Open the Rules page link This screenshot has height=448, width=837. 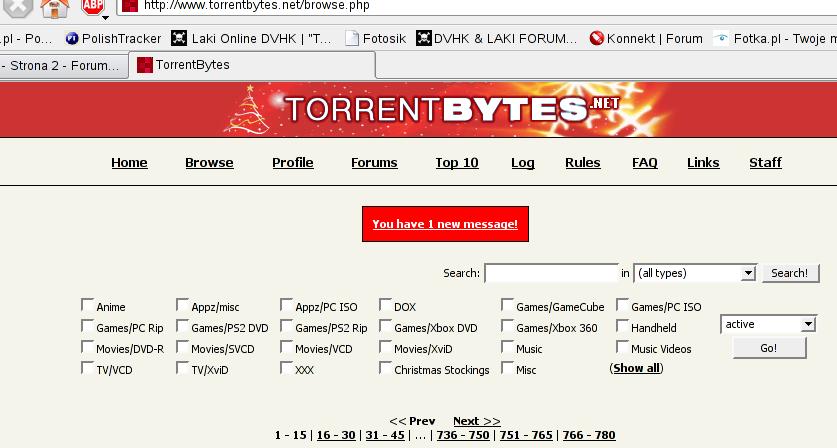coord(583,162)
